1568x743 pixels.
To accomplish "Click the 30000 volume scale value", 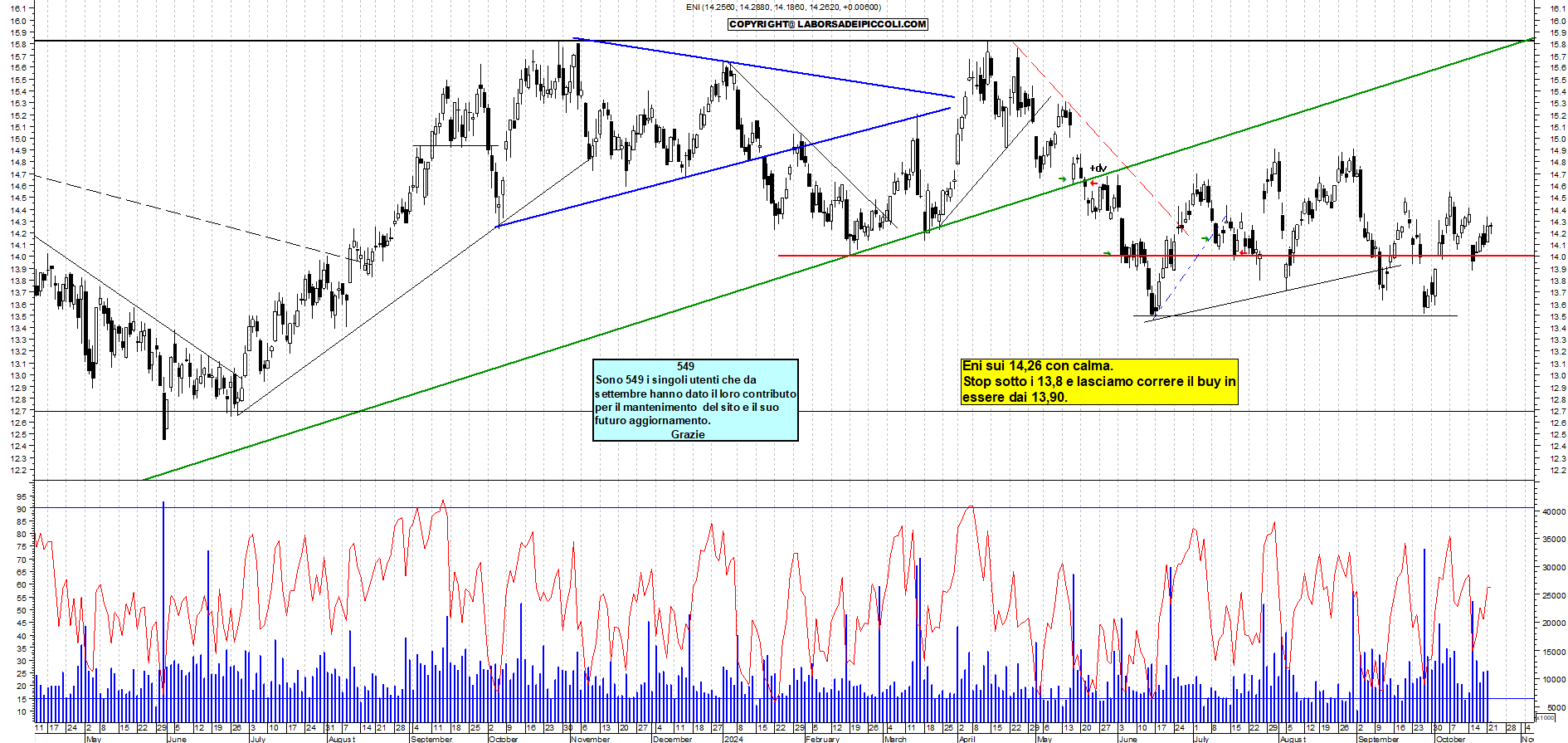I will pyautogui.click(x=1553, y=568).
